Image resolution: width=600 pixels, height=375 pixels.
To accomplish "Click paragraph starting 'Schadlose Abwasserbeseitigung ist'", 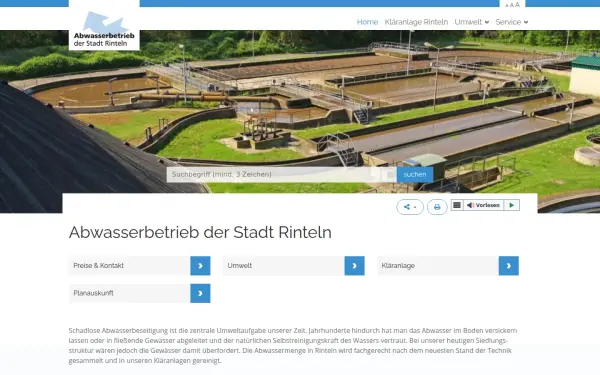I will pyautogui.click(x=293, y=346).
